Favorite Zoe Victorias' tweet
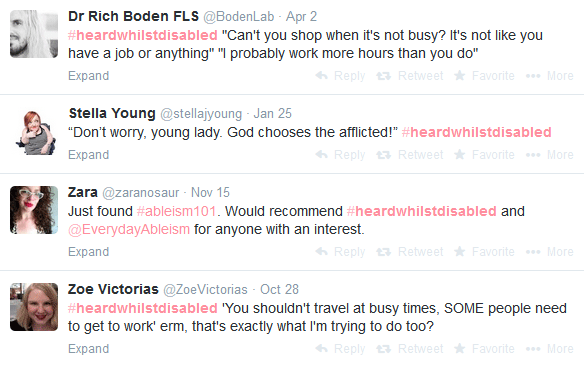Screen dimensions: 584x366 pos(484,349)
